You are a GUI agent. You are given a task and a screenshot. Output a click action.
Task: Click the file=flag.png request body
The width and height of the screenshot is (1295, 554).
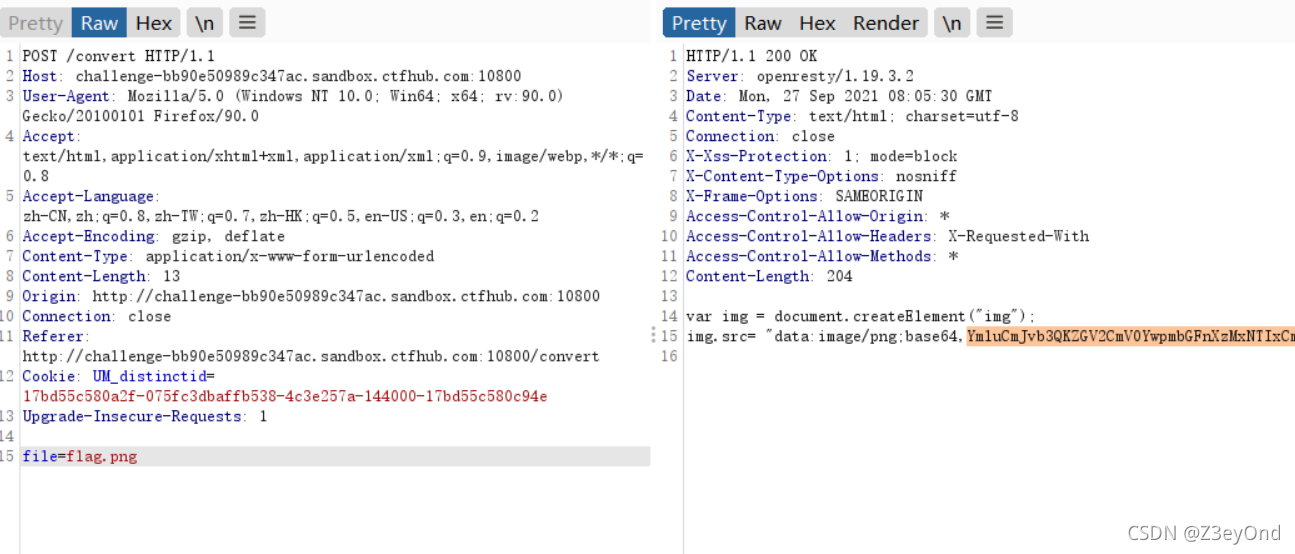pos(80,456)
